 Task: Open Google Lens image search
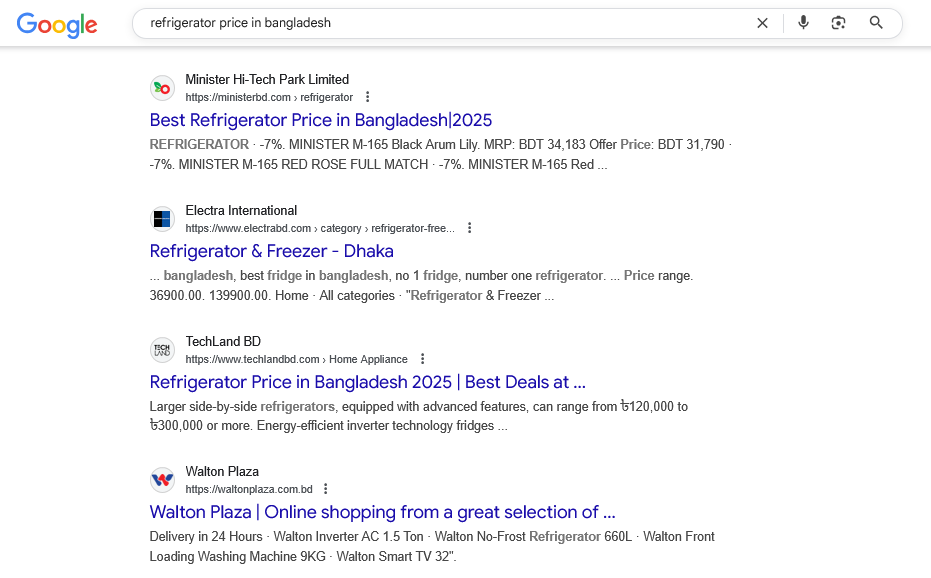coord(839,23)
